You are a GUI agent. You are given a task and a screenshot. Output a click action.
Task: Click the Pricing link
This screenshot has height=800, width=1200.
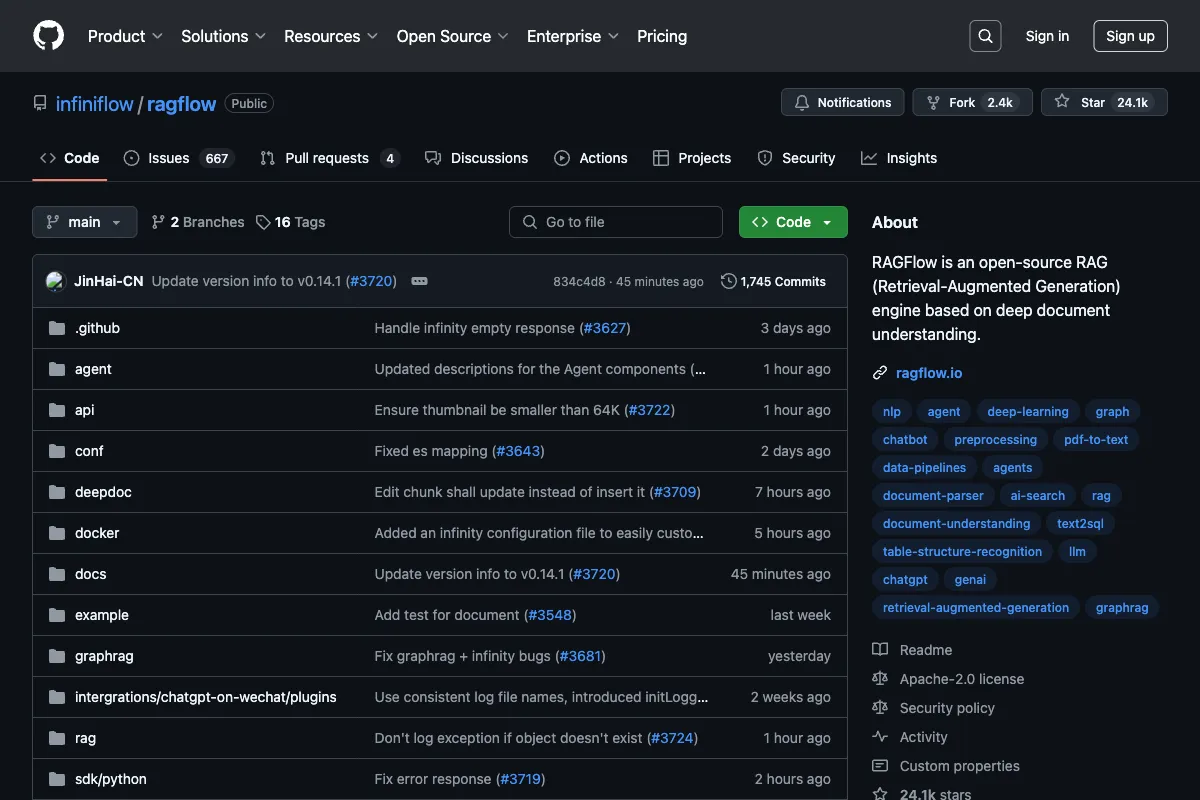(x=662, y=36)
